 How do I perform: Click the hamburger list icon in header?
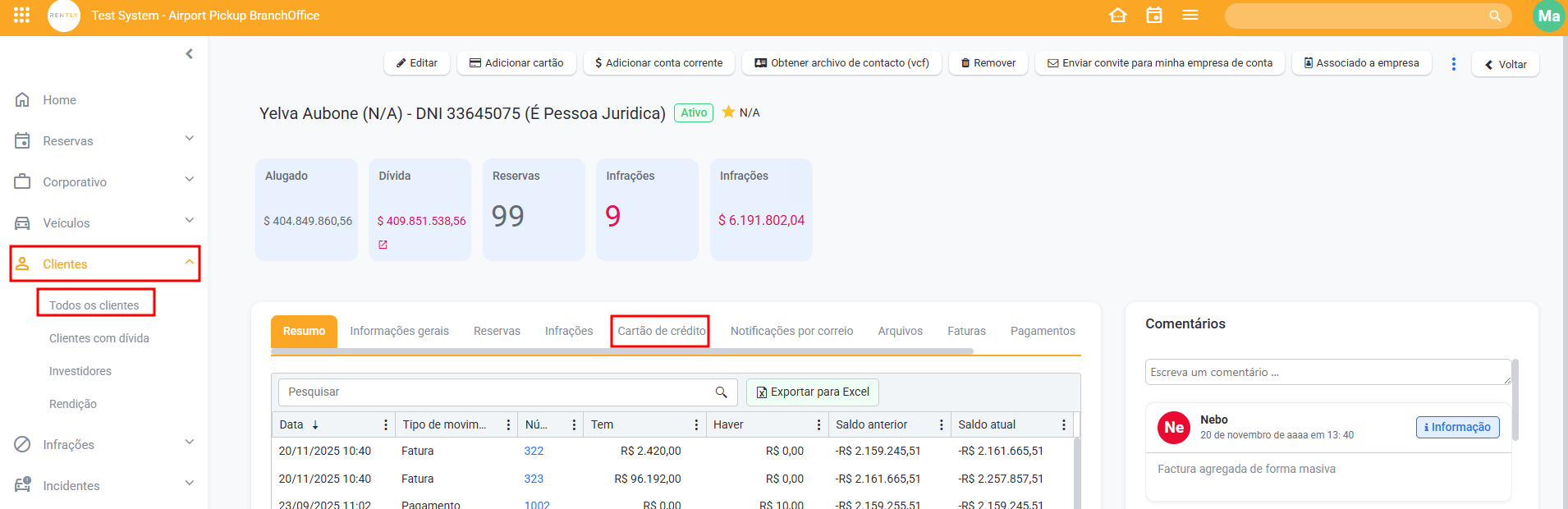pos(1190,15)
